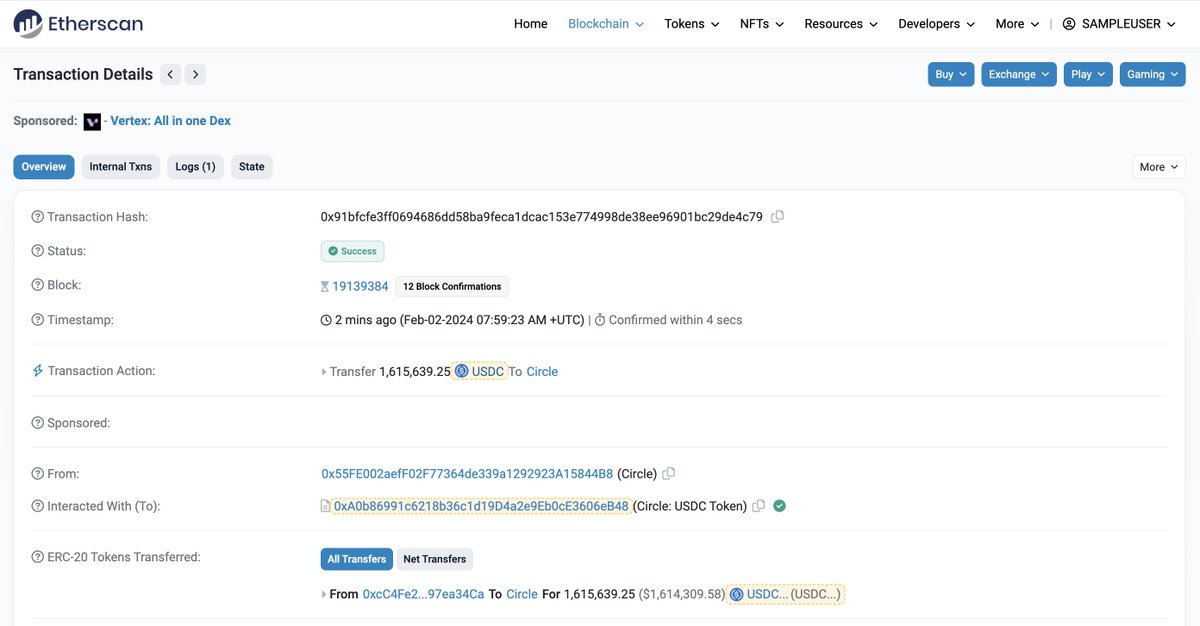Viewport: 1200px width, 626px height.
Task: Expand the Exchange dropdown button
Action: (1019, 74)
